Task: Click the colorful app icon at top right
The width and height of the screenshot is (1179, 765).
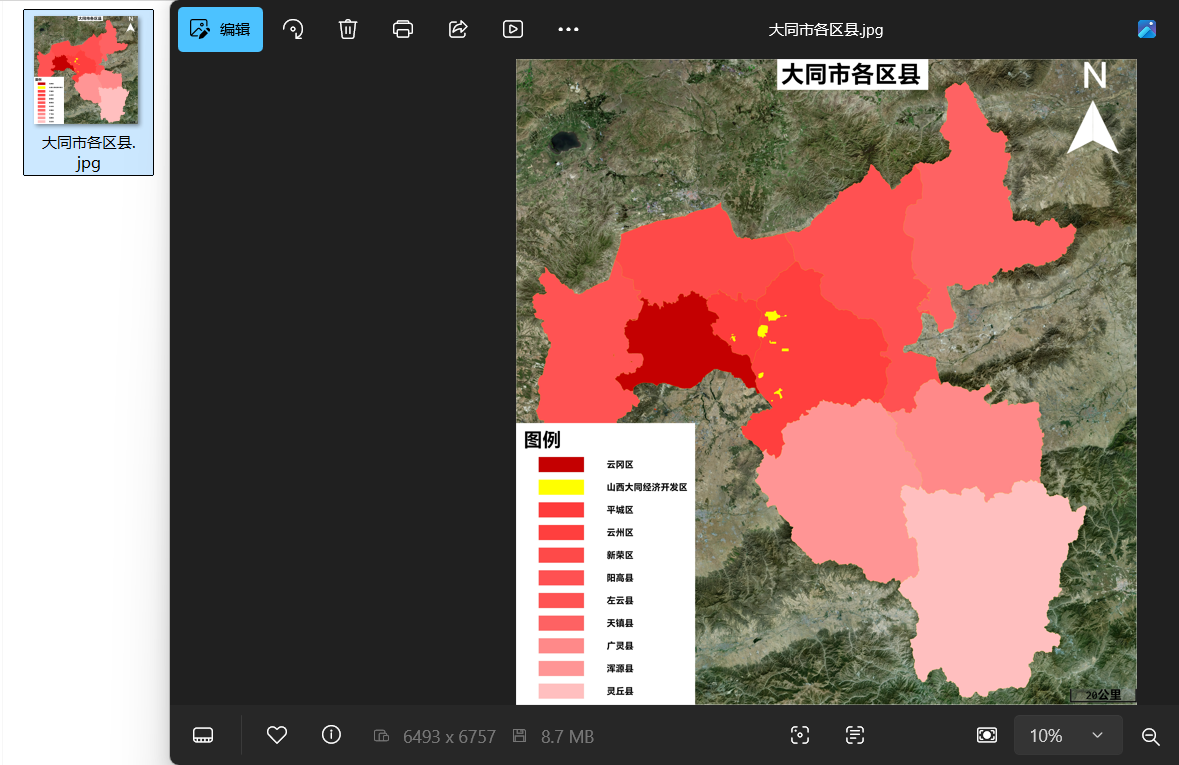Action: (x=1147, y=29)
